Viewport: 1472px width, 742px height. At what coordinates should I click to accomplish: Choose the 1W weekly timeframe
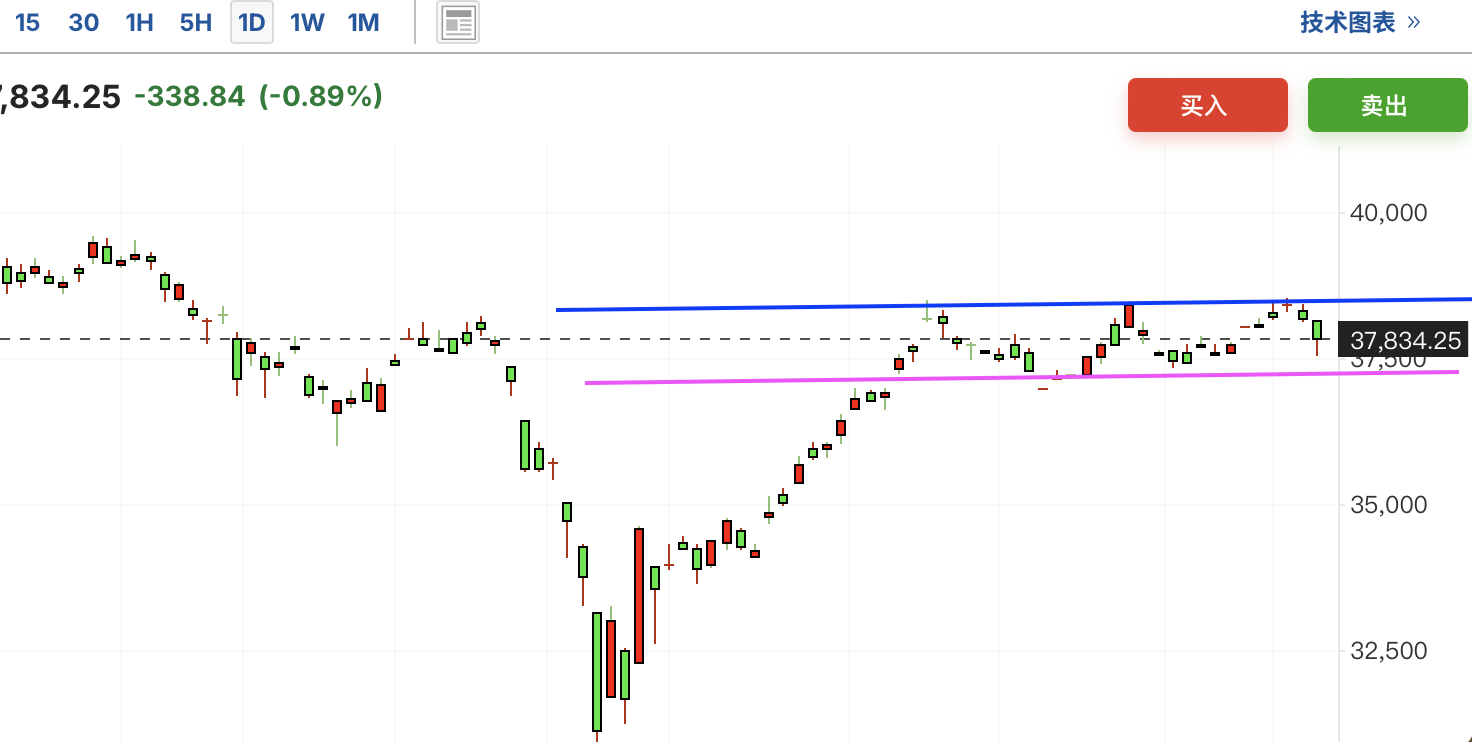(x=307, y=23)
